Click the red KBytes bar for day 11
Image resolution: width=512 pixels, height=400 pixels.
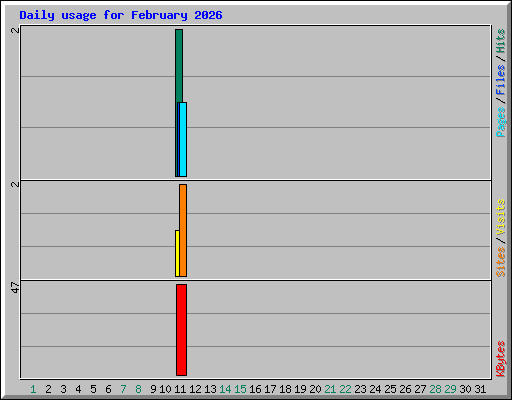181,330
